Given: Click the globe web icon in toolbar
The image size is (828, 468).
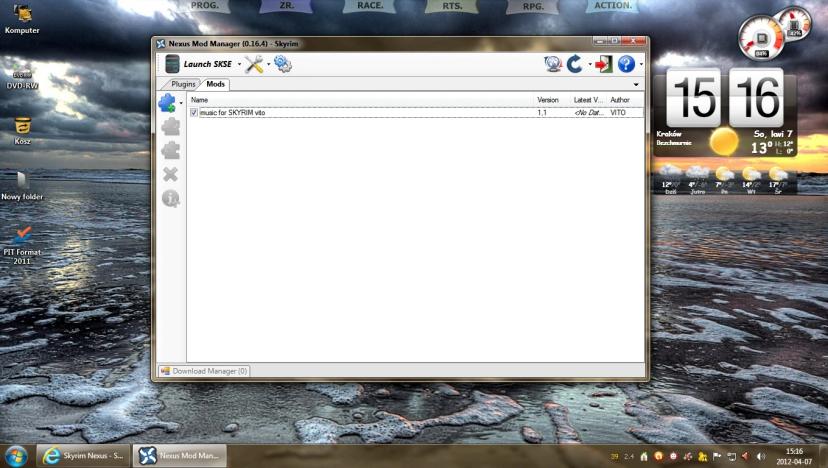Looking at the screenshot, I should (552, 64).
